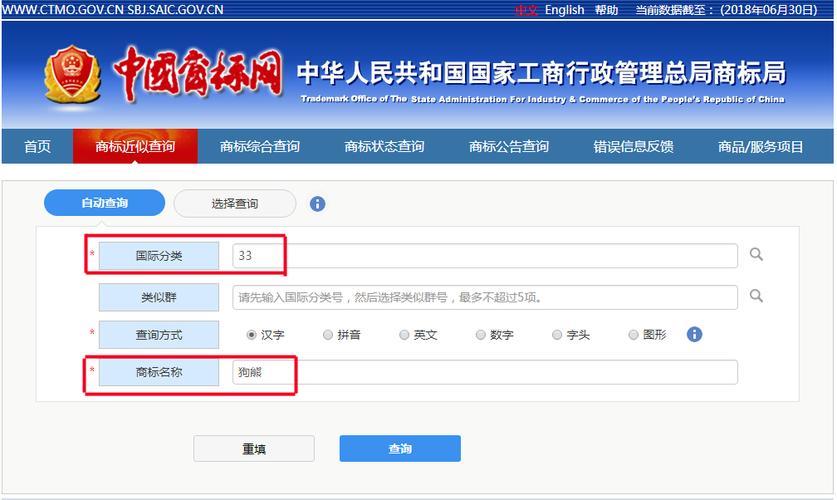Image resolution: width=837 pixels, height=500 pixels.
Task: Go to 商标状态查询 tab
Action: pyautogui.click(x=384, y=147)
